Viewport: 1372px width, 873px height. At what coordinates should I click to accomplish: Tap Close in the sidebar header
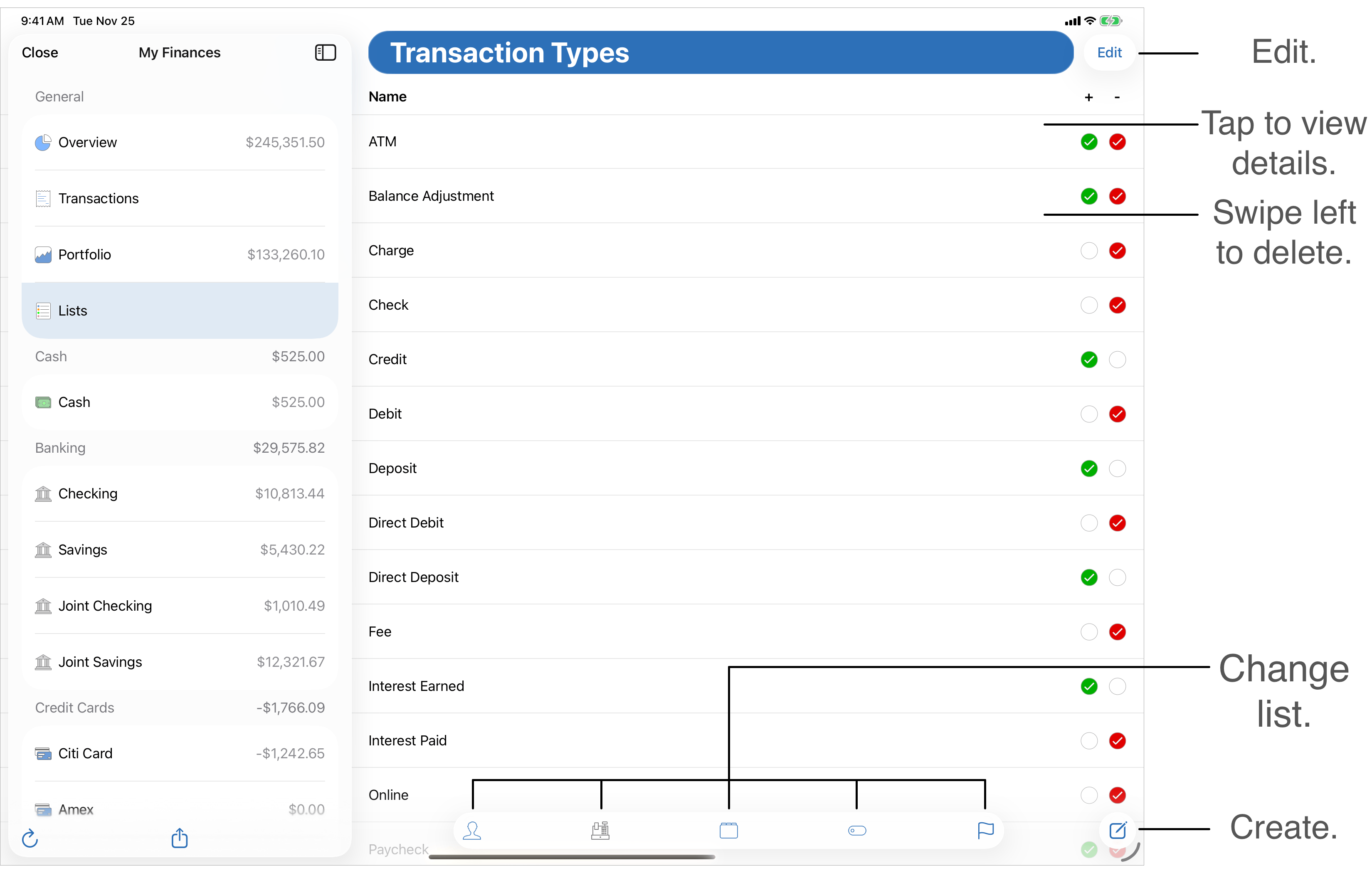tap(40, 52)
